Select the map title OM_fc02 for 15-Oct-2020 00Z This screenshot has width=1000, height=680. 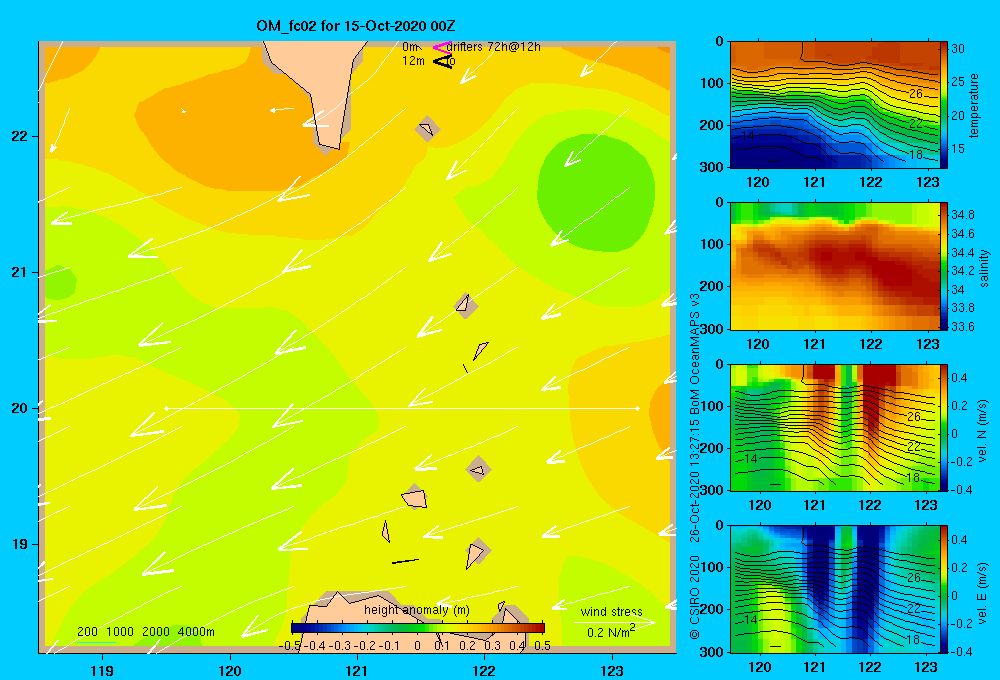[356, 26]
